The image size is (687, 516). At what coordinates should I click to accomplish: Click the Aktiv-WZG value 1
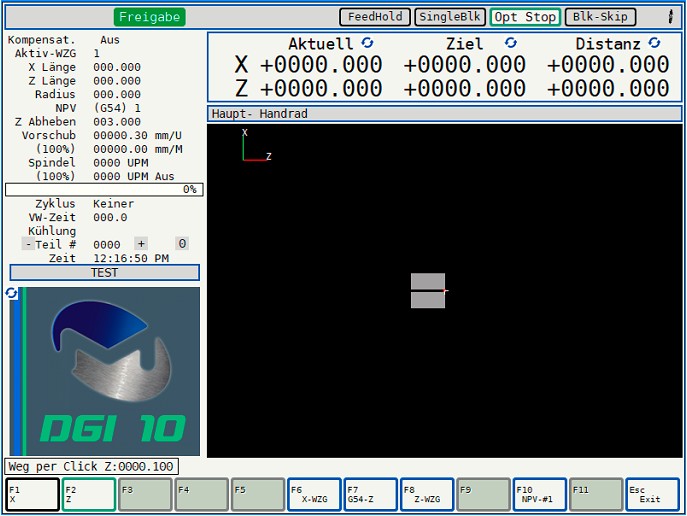tap(96, 53)
